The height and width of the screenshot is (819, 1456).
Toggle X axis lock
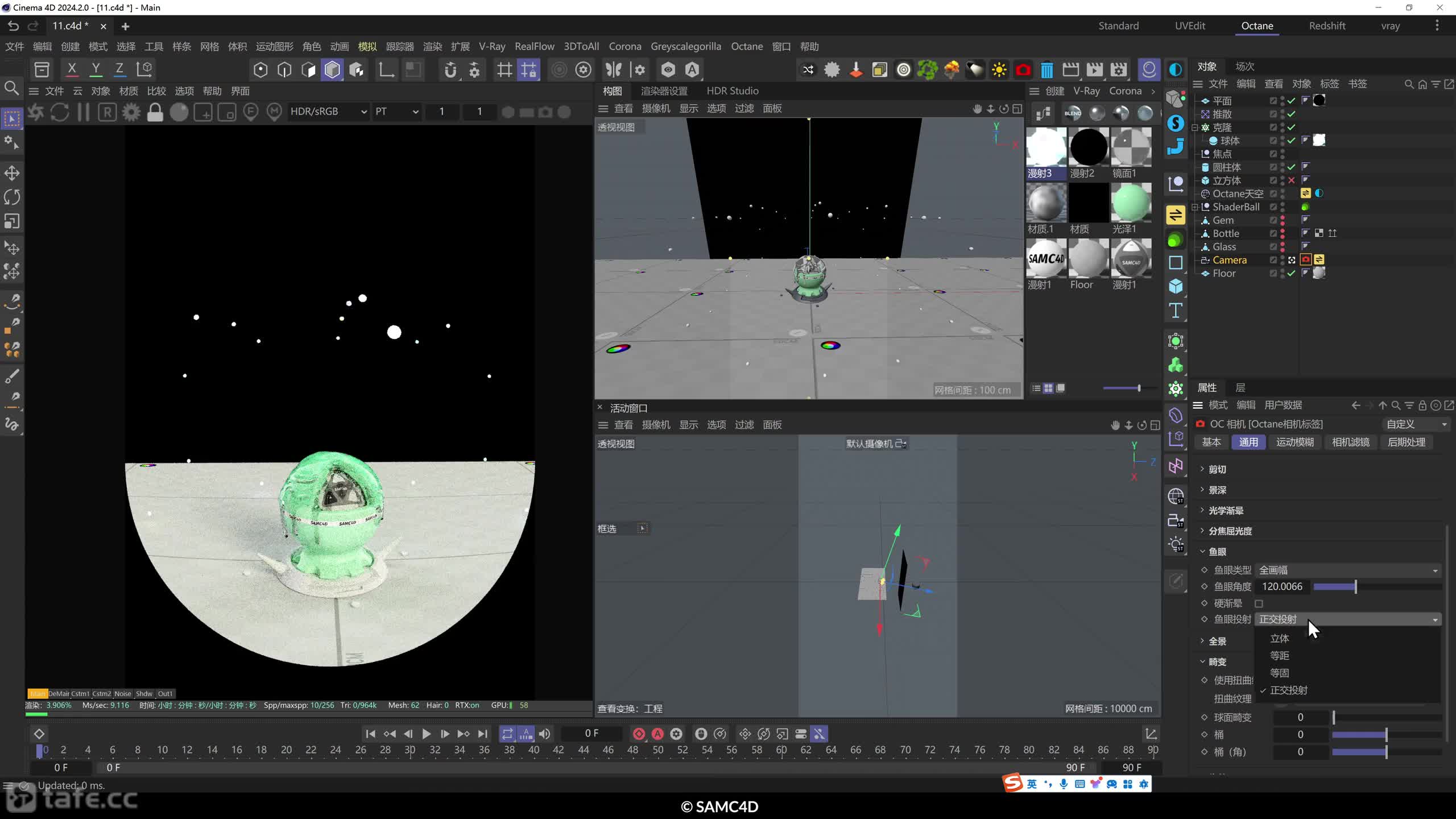click(x=72, y=69)
